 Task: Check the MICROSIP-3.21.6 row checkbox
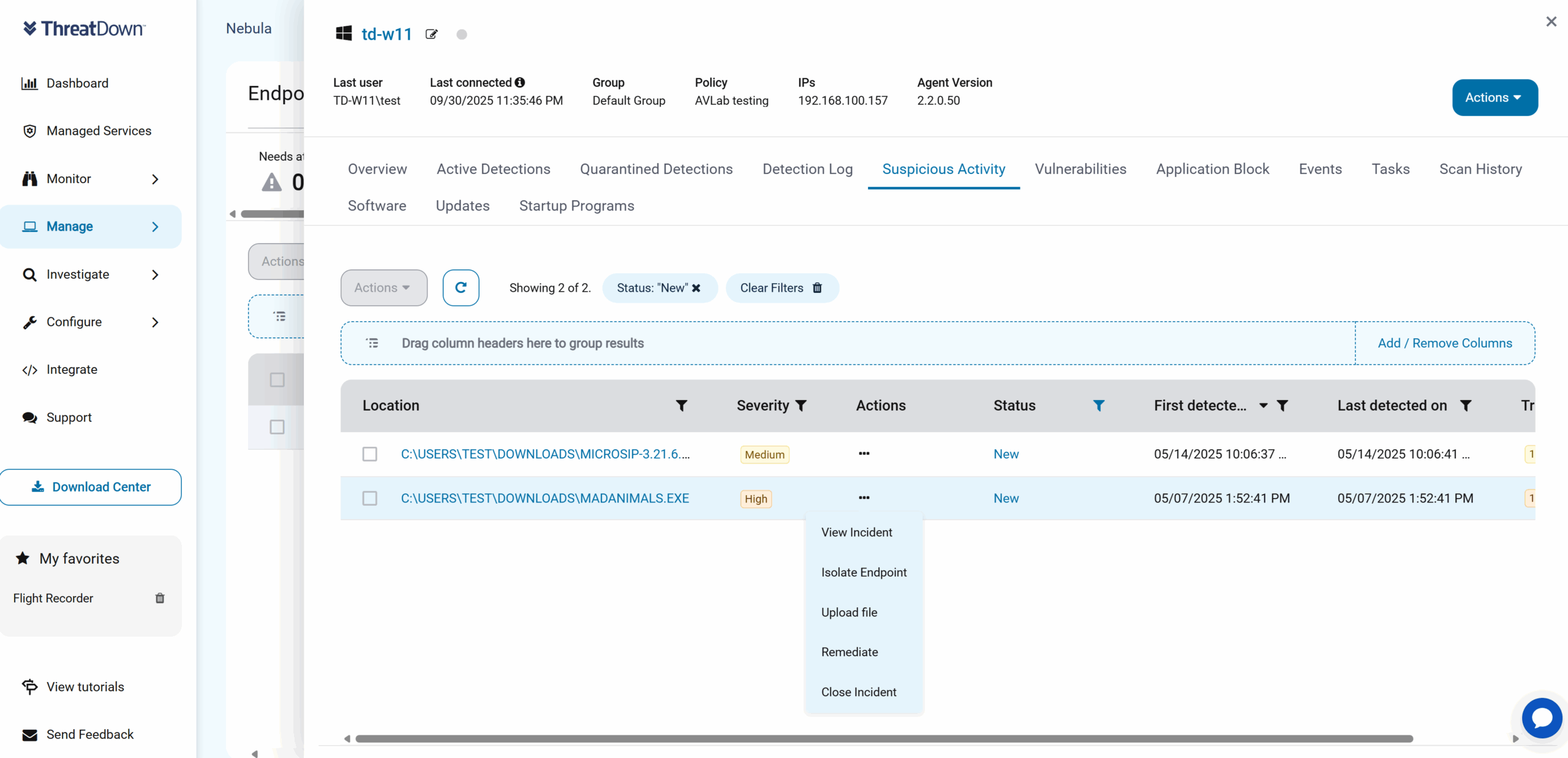click(x=369, y=454)
